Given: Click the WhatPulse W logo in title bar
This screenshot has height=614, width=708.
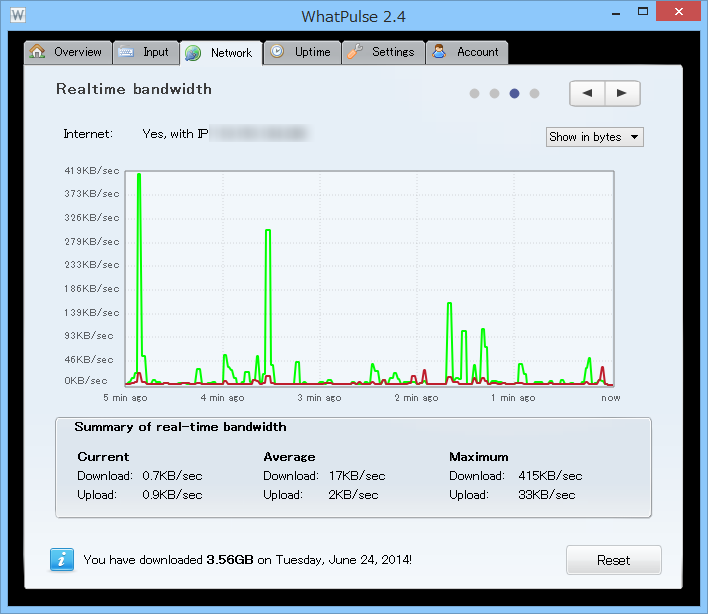Looking at the screenshot, I should coord(18,15).
